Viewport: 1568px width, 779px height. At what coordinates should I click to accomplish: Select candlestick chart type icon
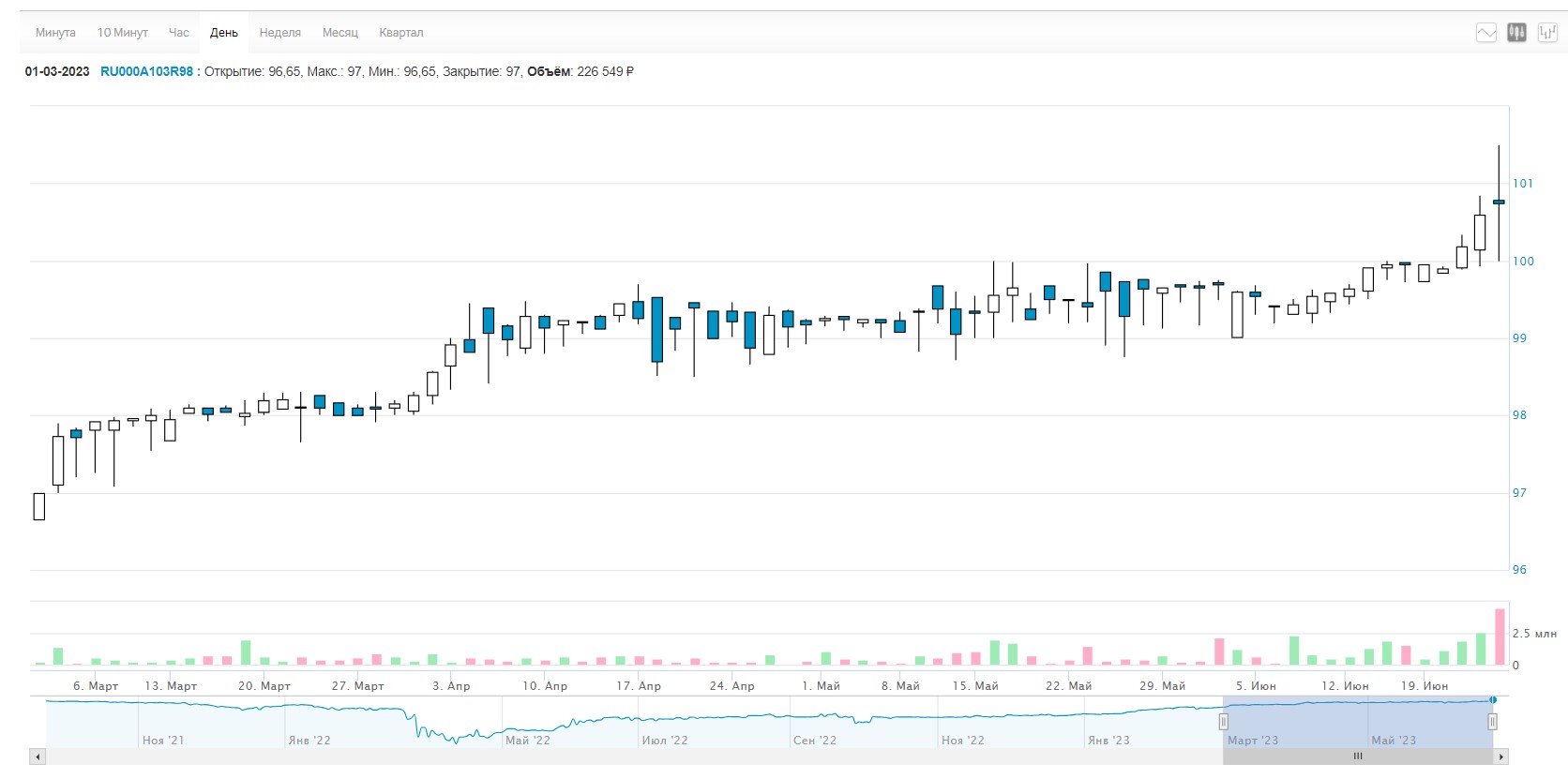[1516, 33]
